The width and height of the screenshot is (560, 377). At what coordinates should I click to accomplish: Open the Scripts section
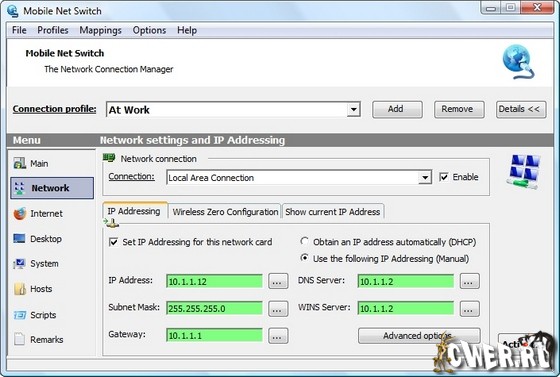tap(35, 315)
